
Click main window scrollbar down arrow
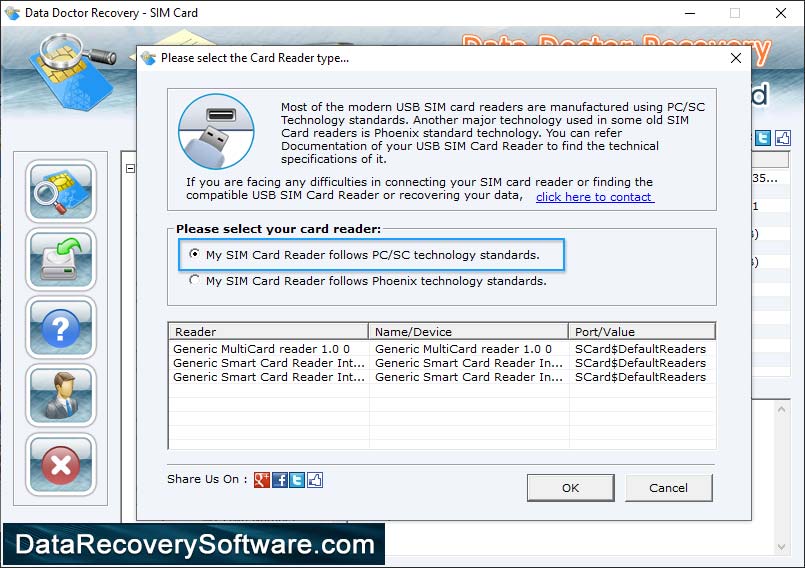click(781, 547)
